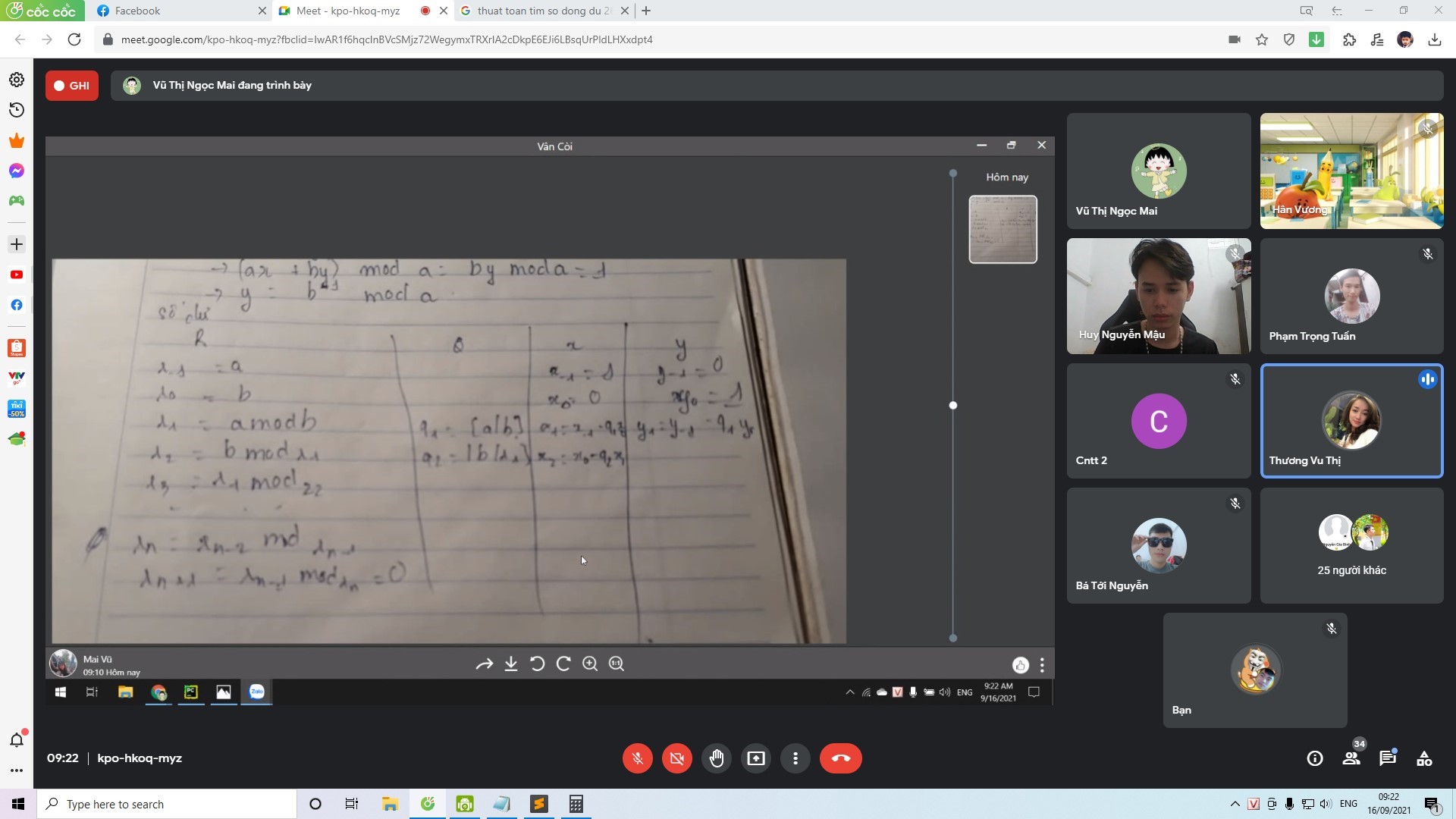Toggle the muted microphone button
Viewport: 1456px width, 819px height.
[638, 758]
